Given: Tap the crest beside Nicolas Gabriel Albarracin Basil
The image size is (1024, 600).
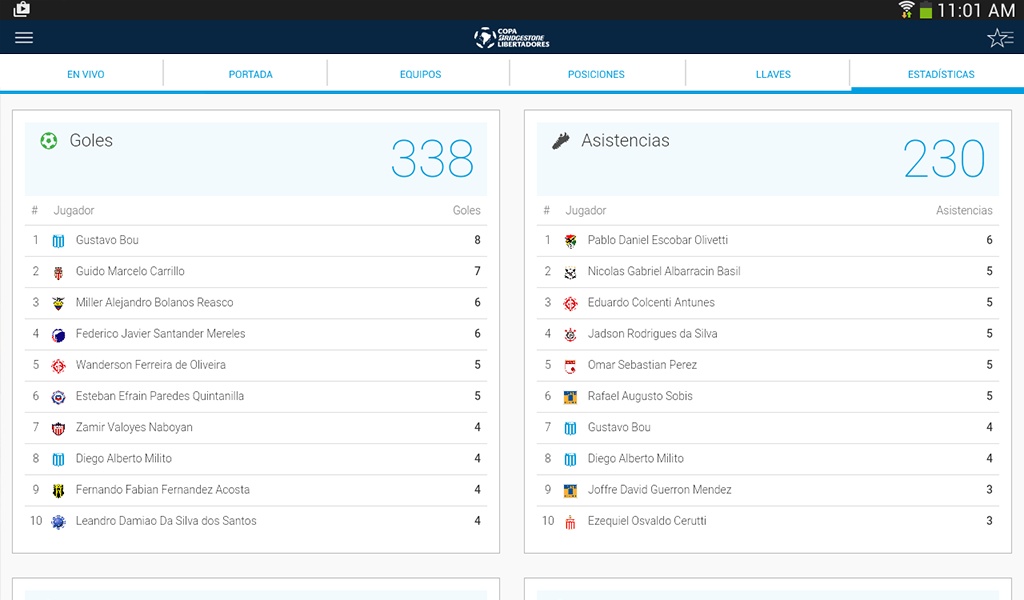Looking at the screenshot, I should pos(570,272).
